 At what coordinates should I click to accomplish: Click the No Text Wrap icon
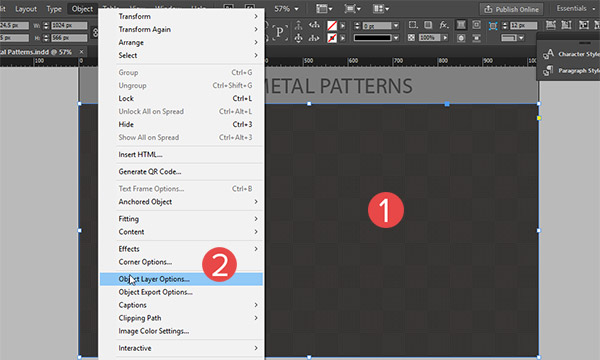(461, 25)
